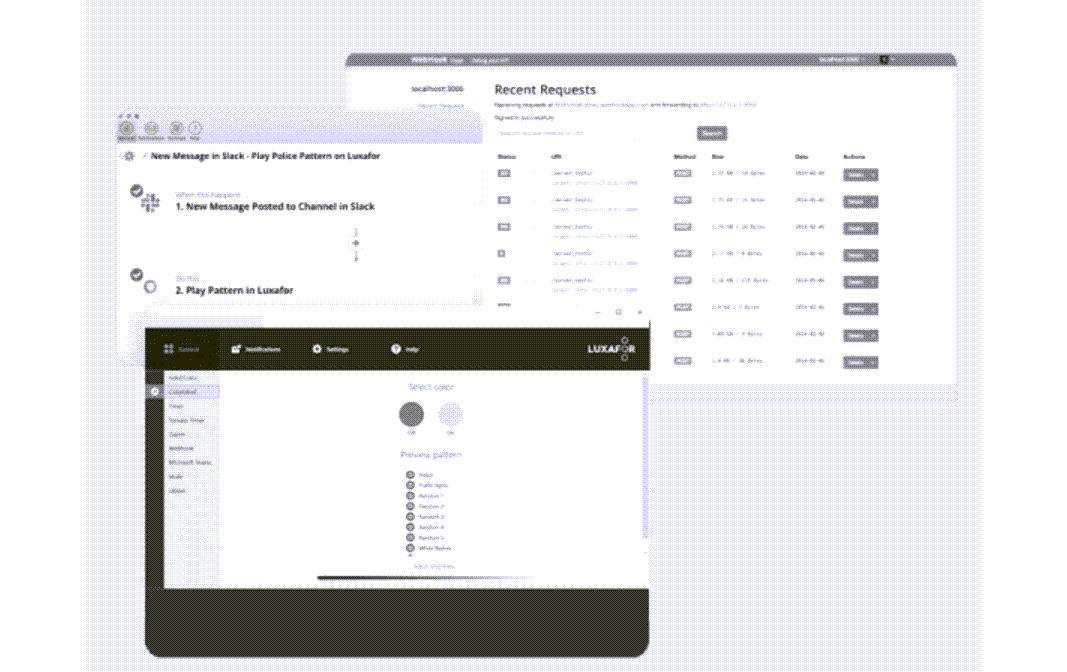
Task: Click the Docs link in the Webhook navbar
Action: (457, 61)
